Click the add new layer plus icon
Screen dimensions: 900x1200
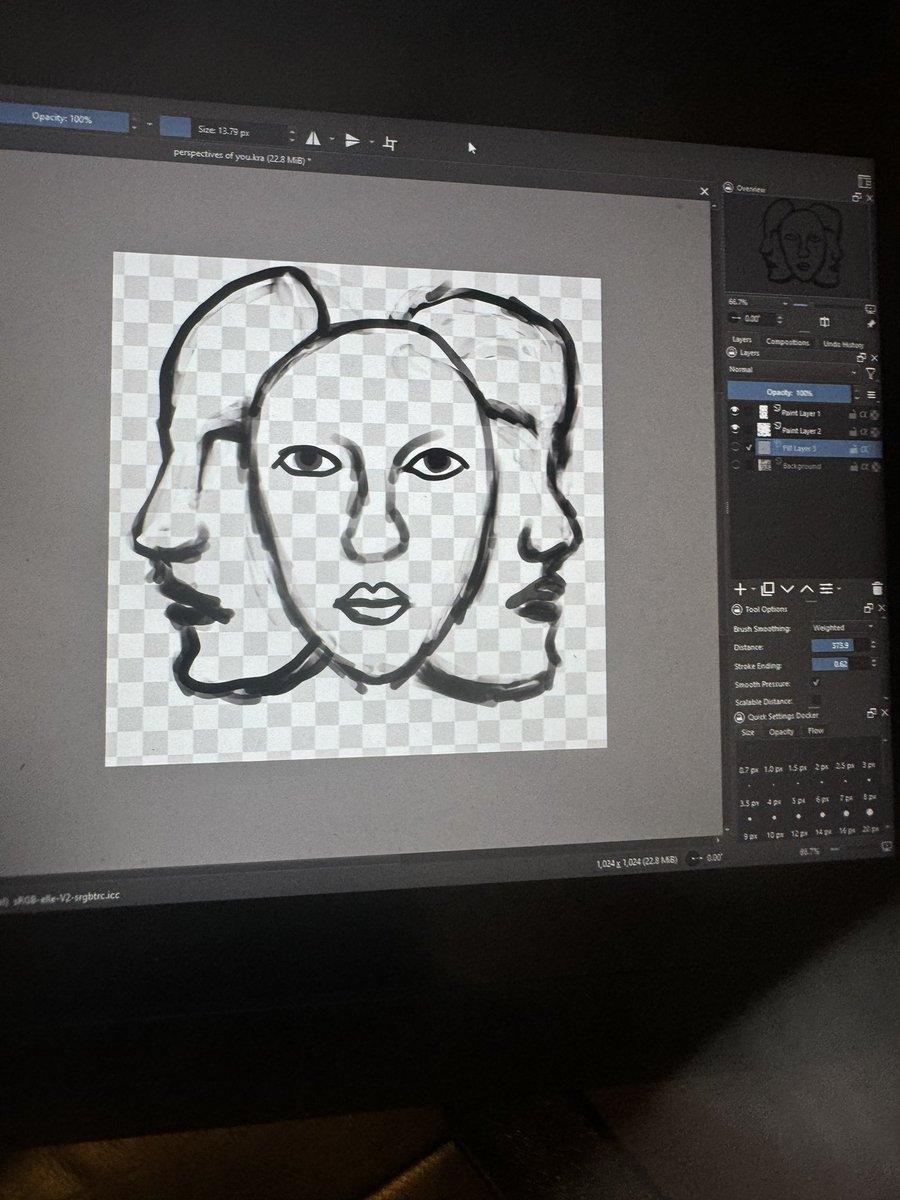pos(741,589)
